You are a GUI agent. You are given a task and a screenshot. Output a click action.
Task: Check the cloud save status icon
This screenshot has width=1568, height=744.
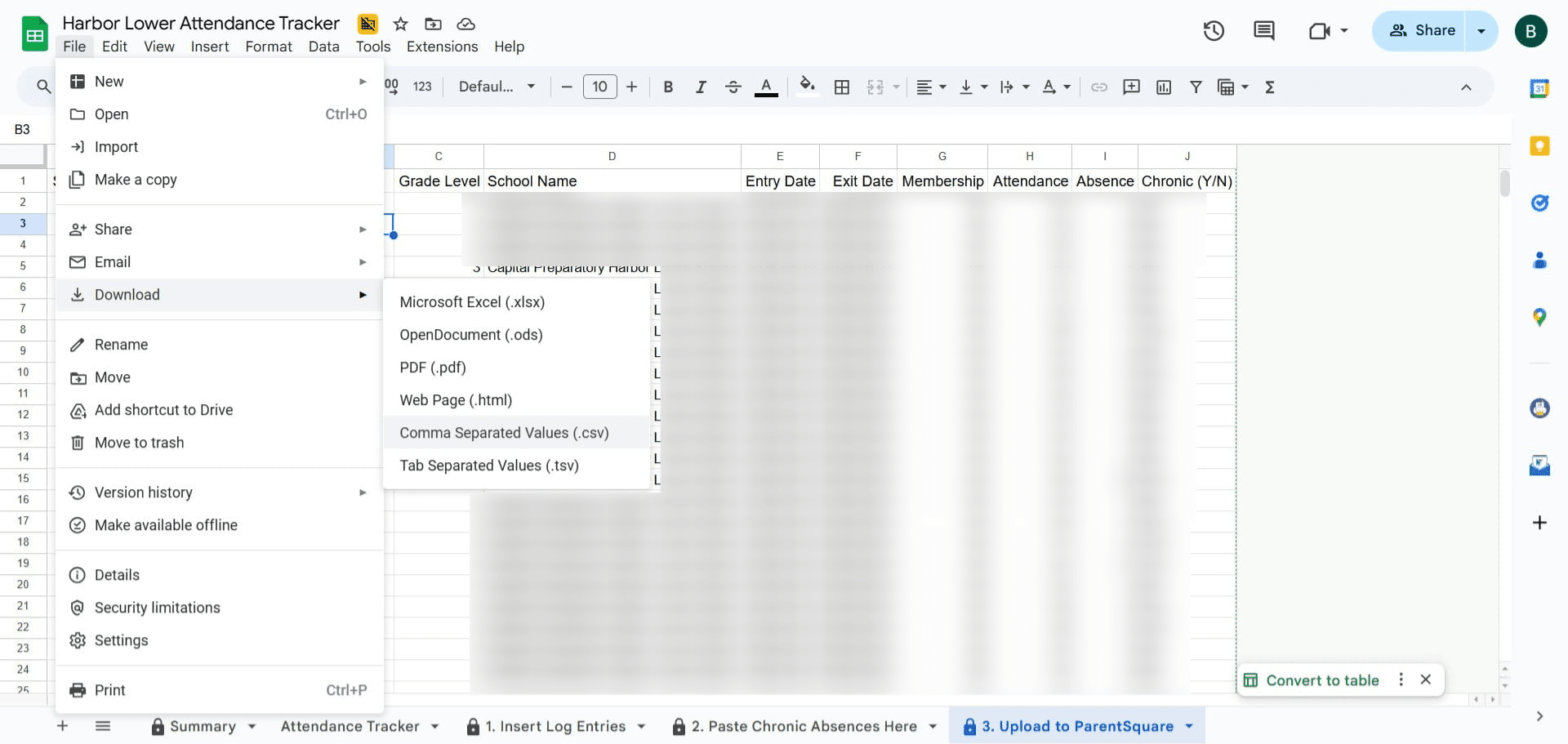click(x=465, y=24)
